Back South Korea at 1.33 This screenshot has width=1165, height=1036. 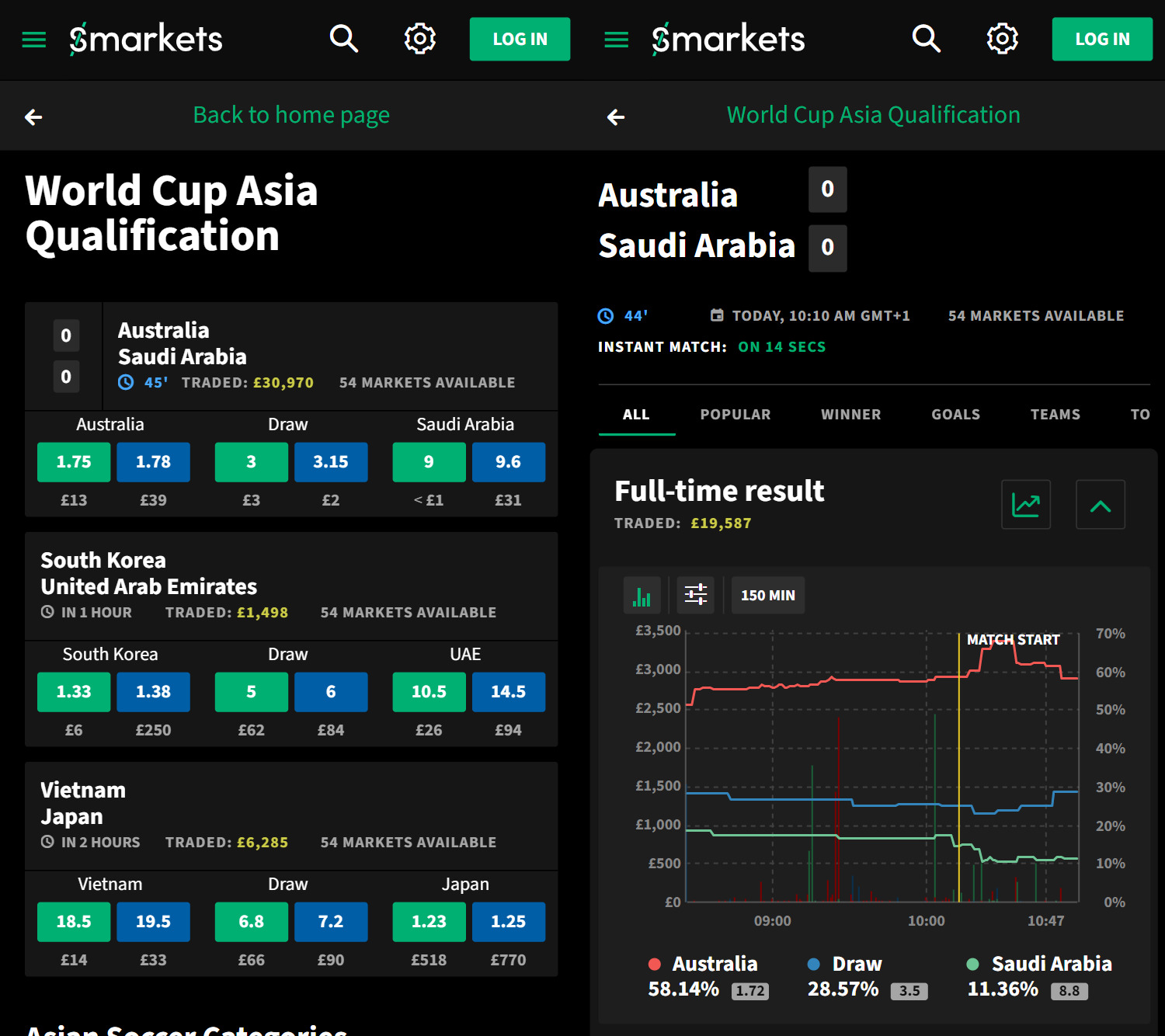click(x=74, y=692)
